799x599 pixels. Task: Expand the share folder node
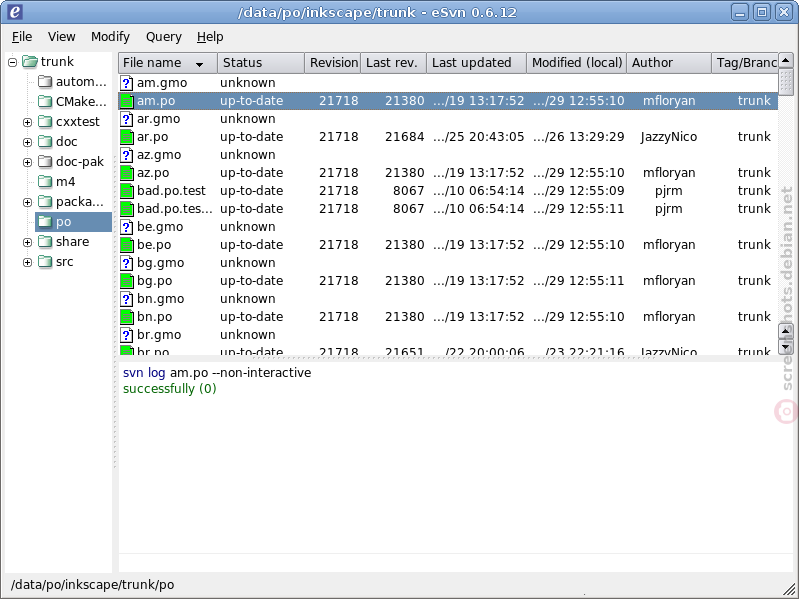click(x=28, y=242)
